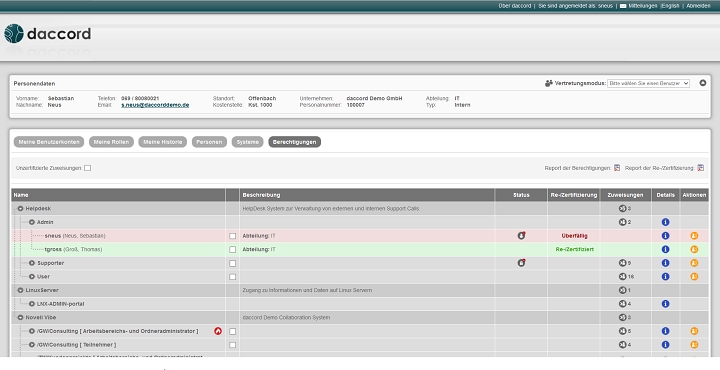Select the Berechtigungen tab
The height and width of the screenshot is (370, 720).
pos(294,142)
